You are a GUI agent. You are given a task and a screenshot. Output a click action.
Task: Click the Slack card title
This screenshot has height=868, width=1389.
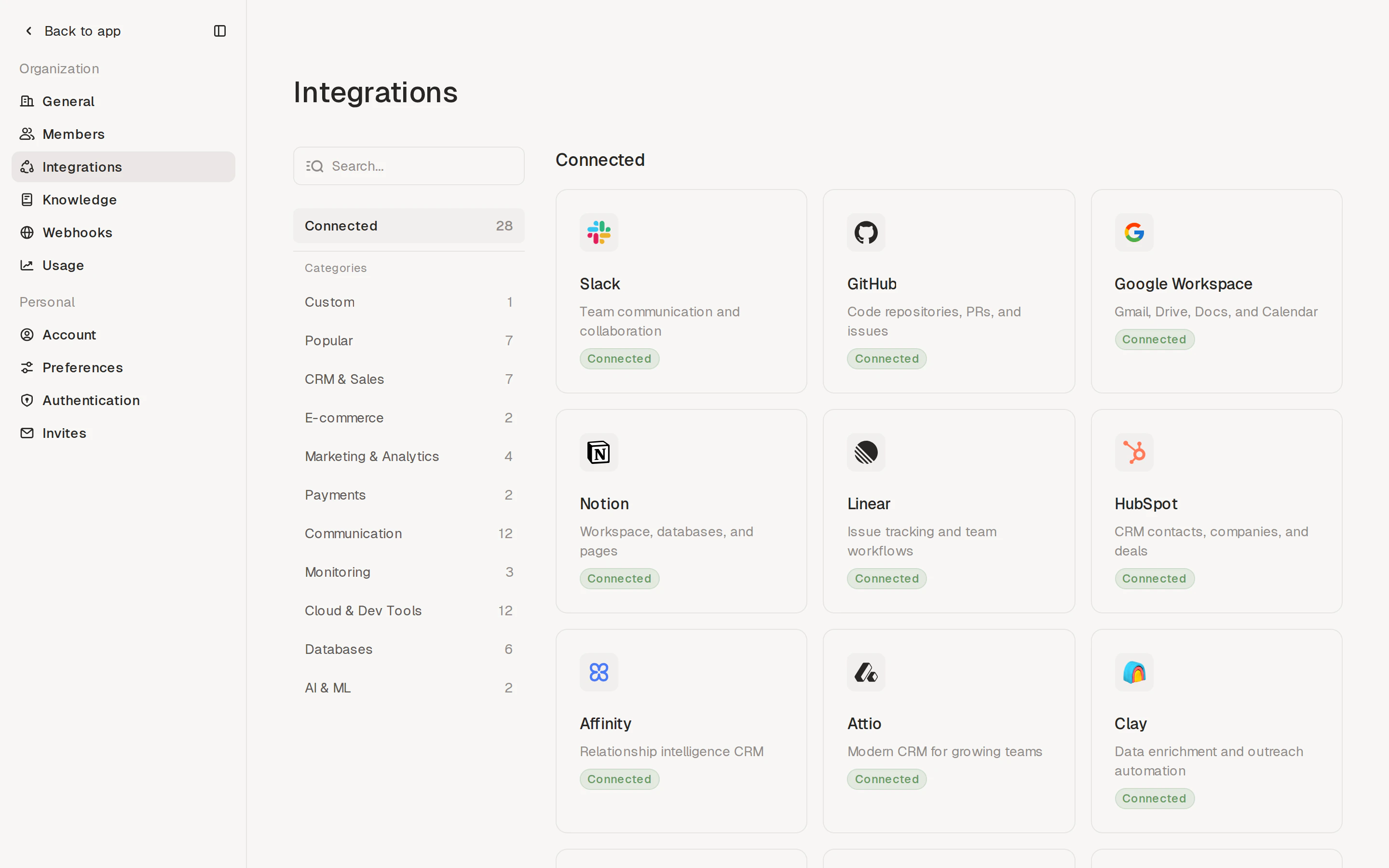pyautogui.click(x=600, y=284)
